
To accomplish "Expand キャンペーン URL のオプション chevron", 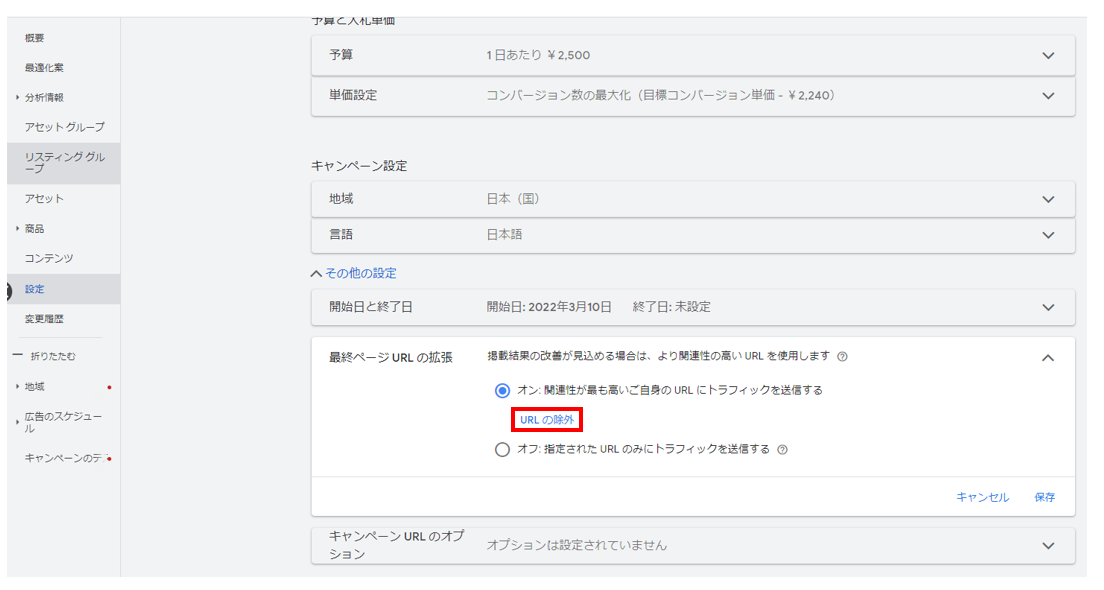I will point(1048,546).
